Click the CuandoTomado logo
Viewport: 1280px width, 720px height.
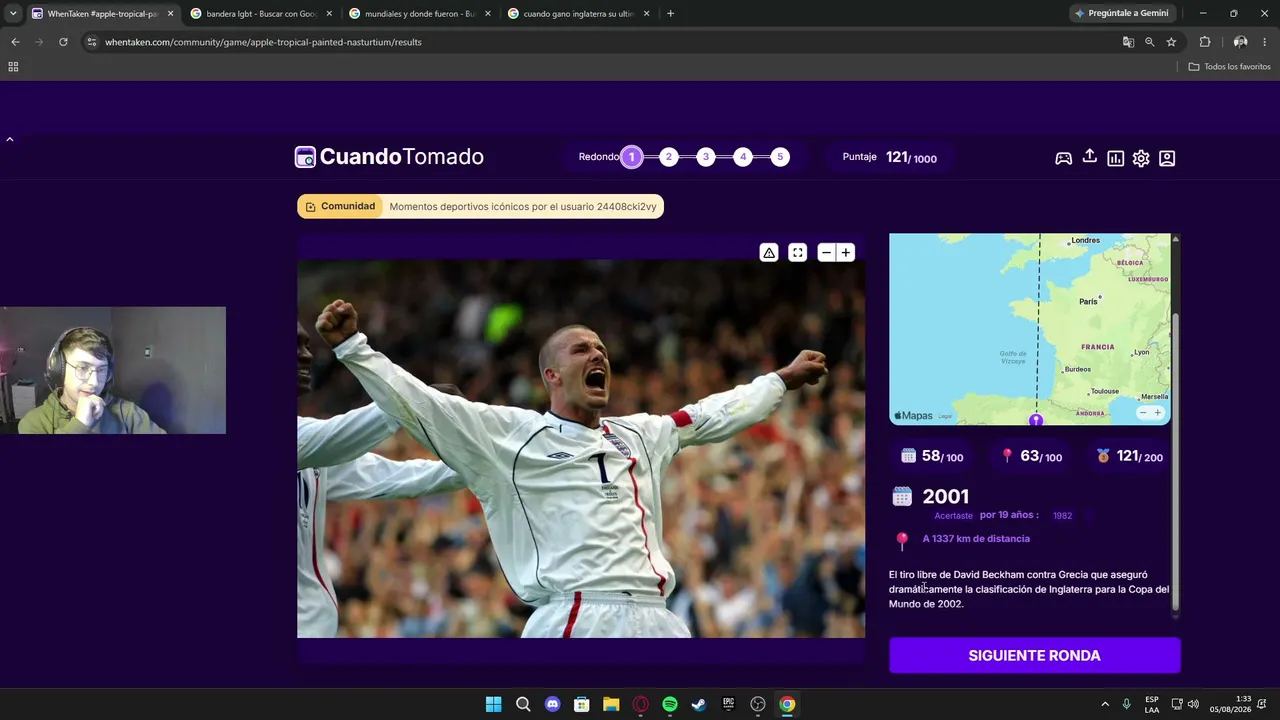[389, 157]
